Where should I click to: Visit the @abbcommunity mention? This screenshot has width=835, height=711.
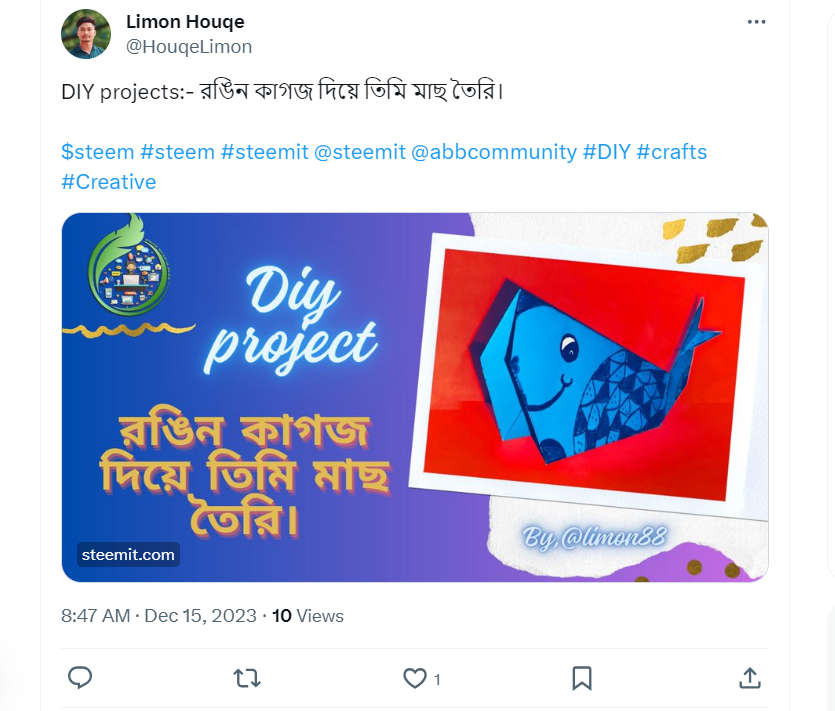coord(494,152)
